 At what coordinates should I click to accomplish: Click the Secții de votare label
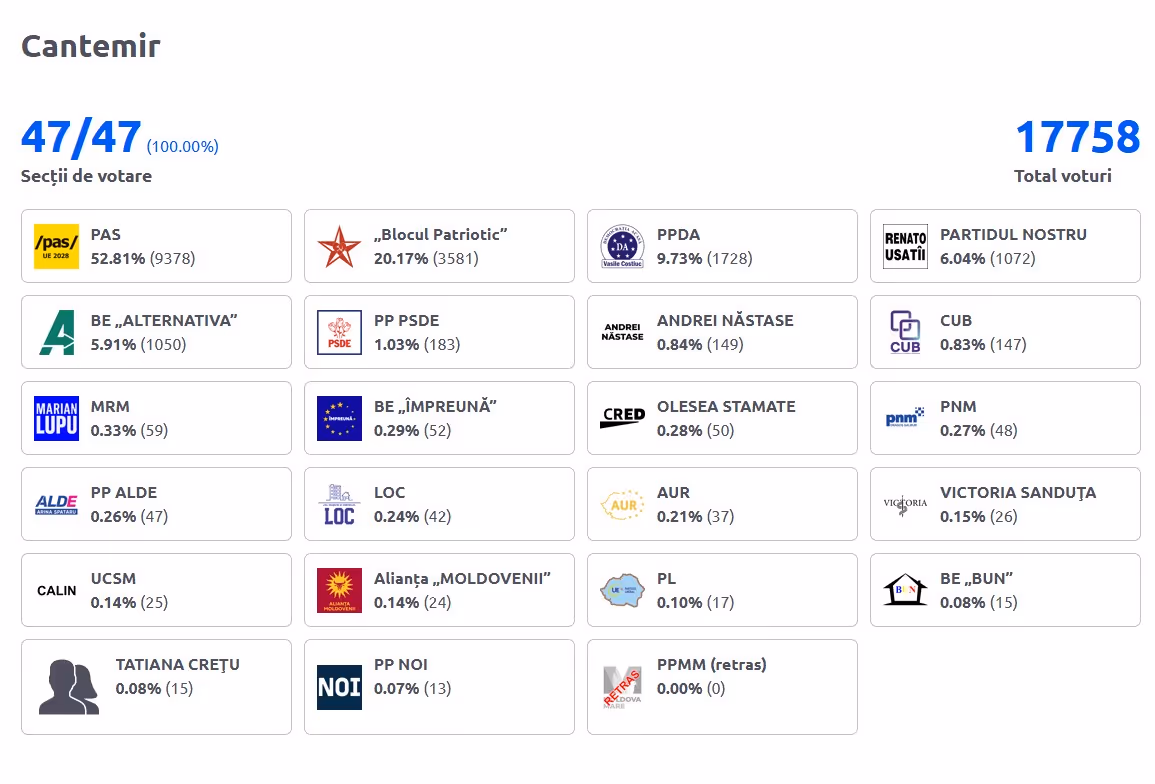point(86,176)
